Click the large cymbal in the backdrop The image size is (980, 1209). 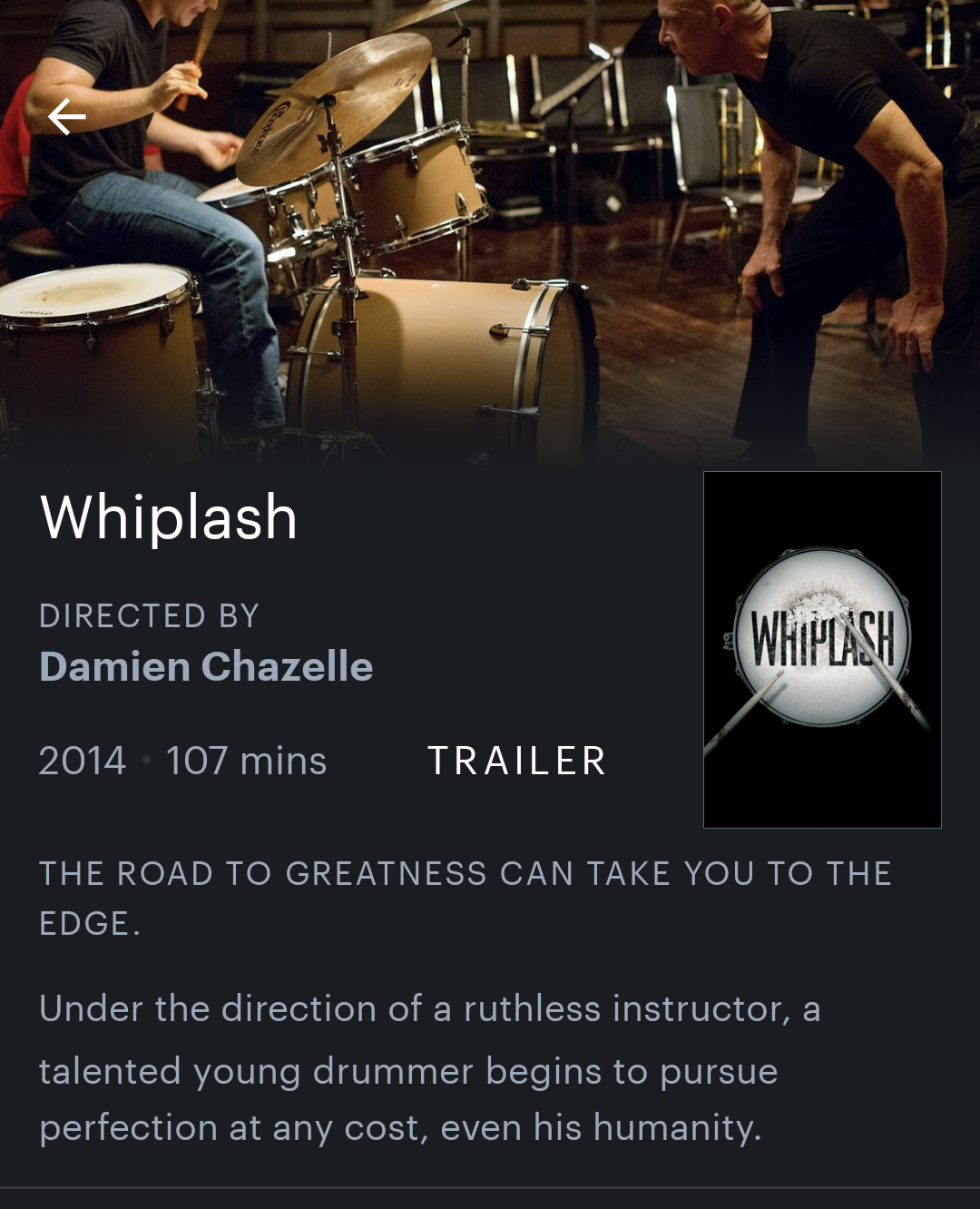point(334,104)
